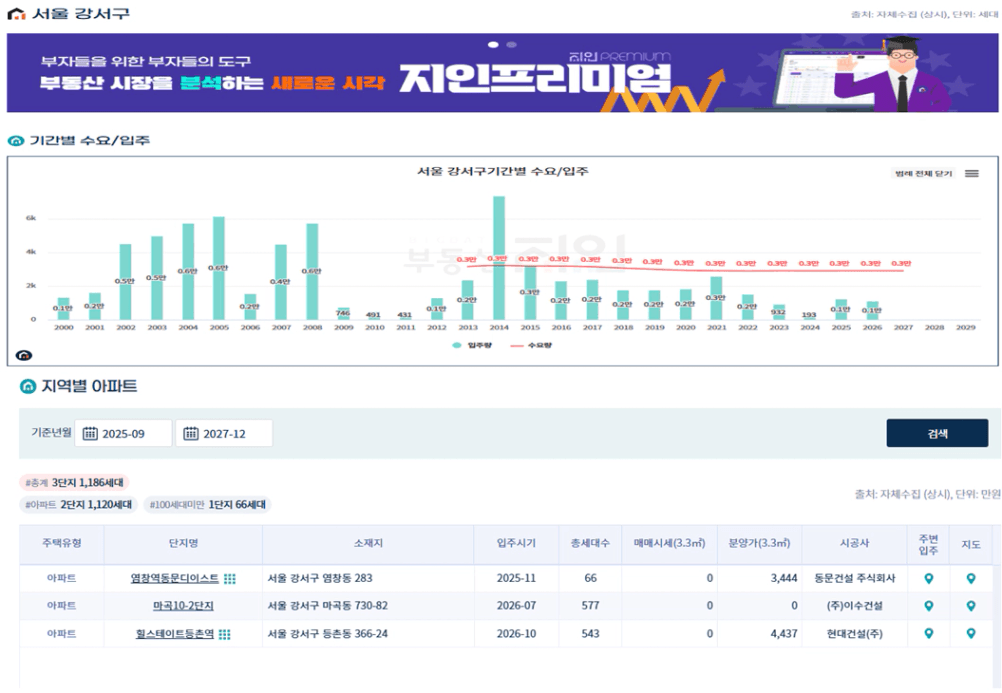Click 주변입주 pin for 마곡10-2단지 row

(x=929, y=606)
